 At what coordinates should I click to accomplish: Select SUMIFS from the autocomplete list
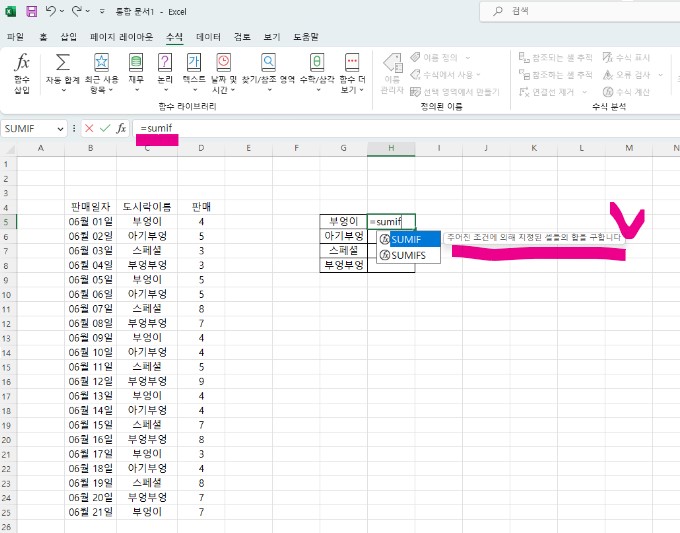coord(409,255)
